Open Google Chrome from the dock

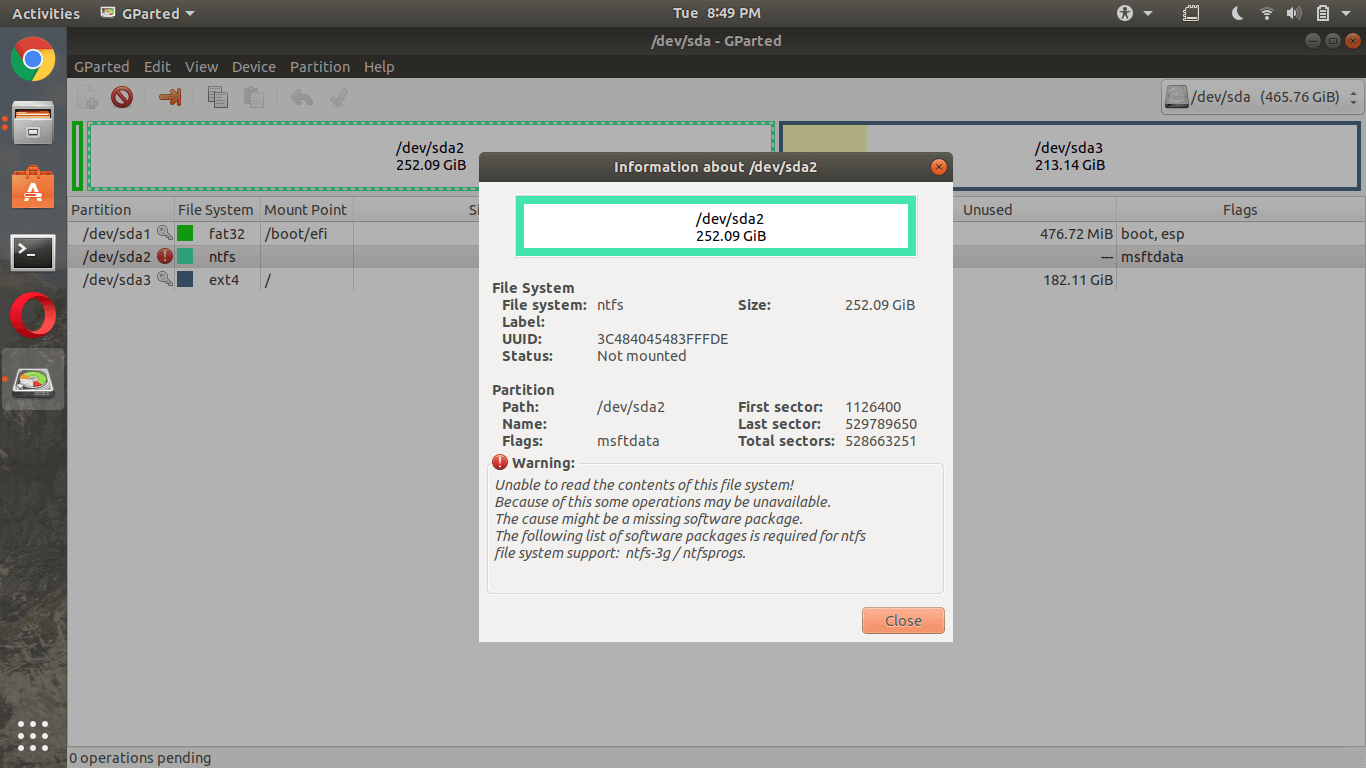[x=33, y=59]
